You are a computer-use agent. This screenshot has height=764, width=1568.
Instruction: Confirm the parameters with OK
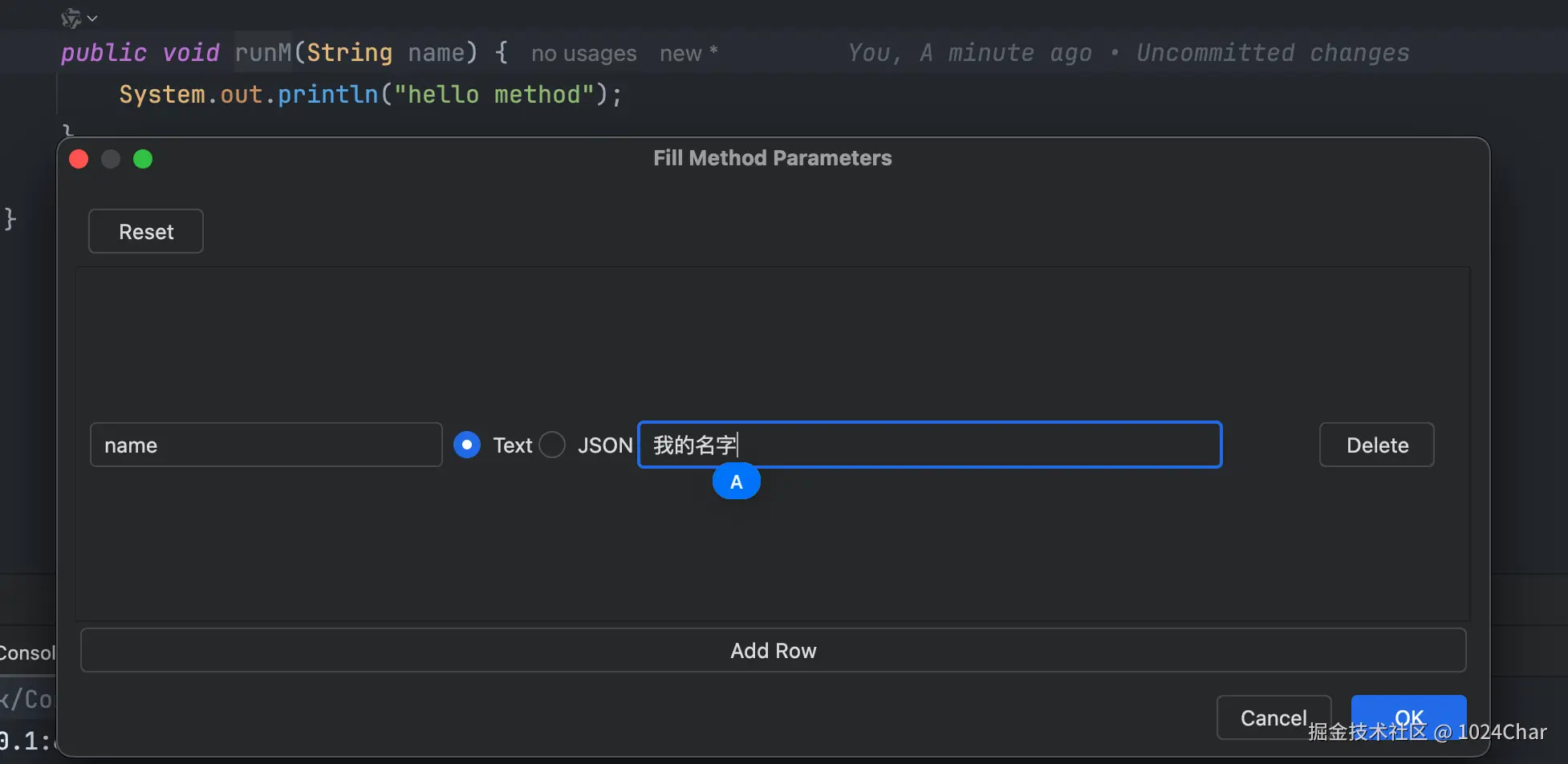1408,710
